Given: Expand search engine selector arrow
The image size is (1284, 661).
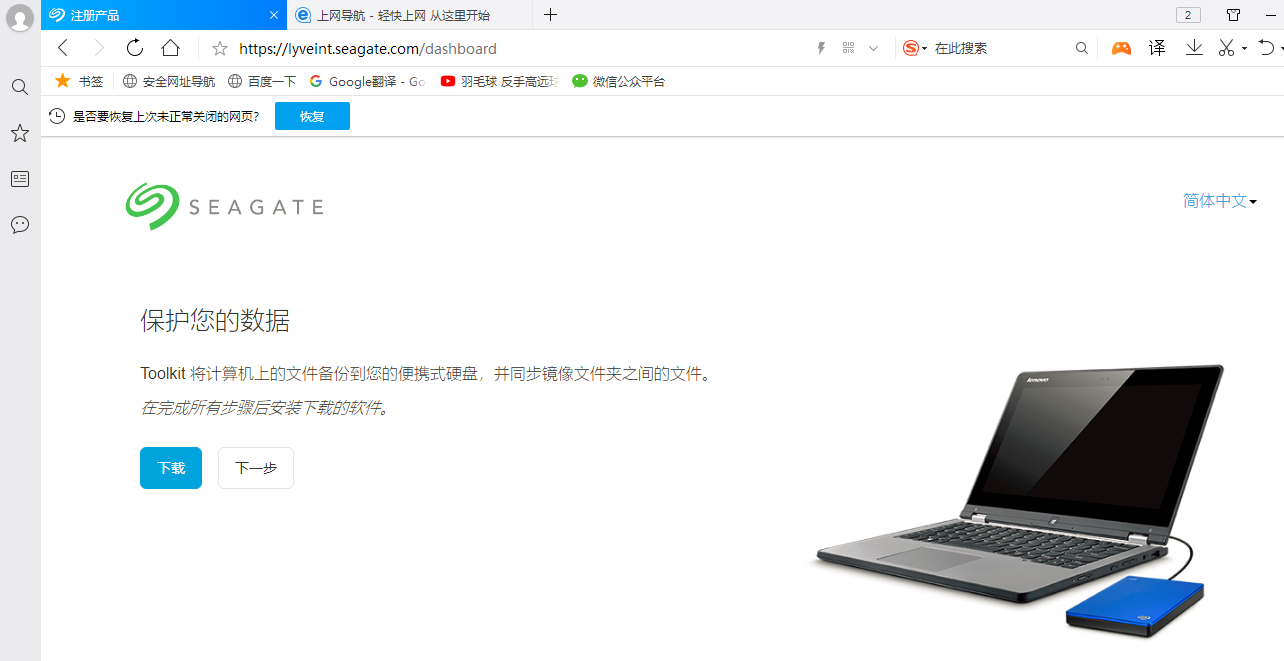Looking at the screenshot, I should [x=925, y=48].
